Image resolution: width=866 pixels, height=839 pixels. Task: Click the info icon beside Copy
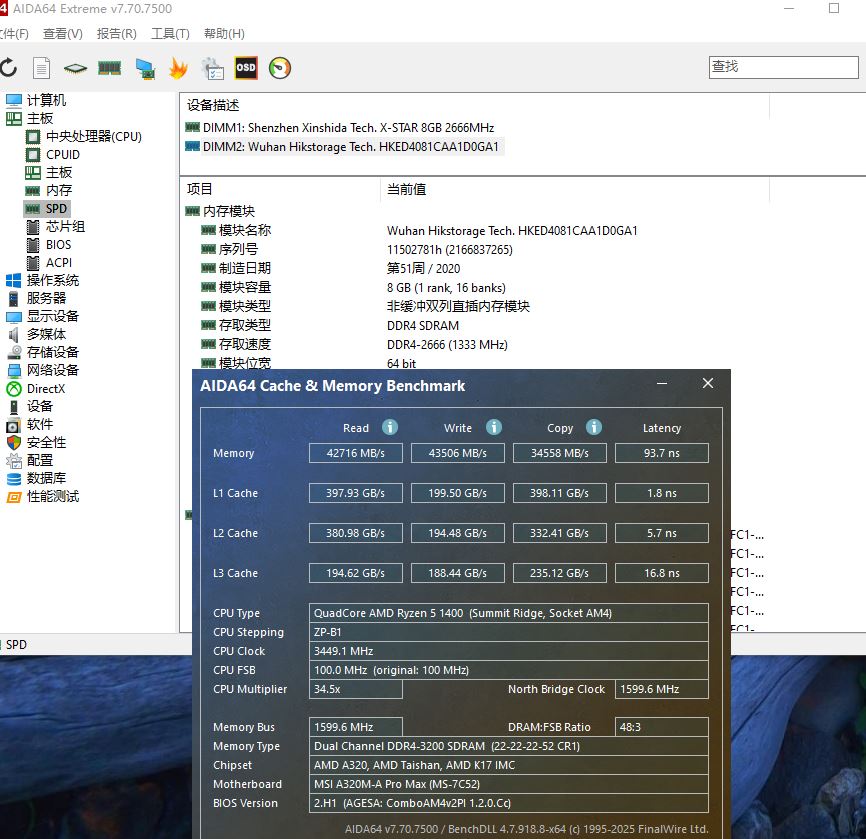click(x=594, y=427)
